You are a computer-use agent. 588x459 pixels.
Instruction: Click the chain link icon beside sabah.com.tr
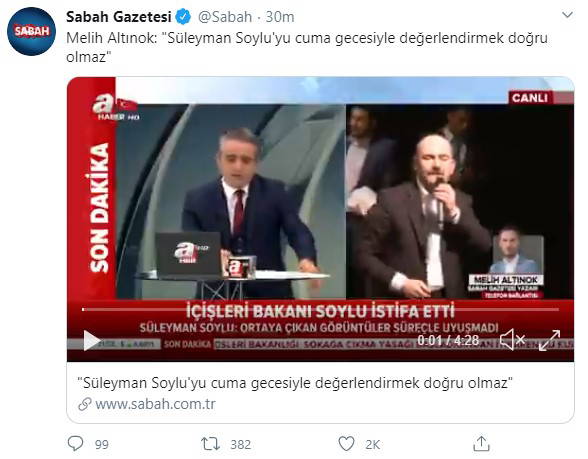pos(85,404)
